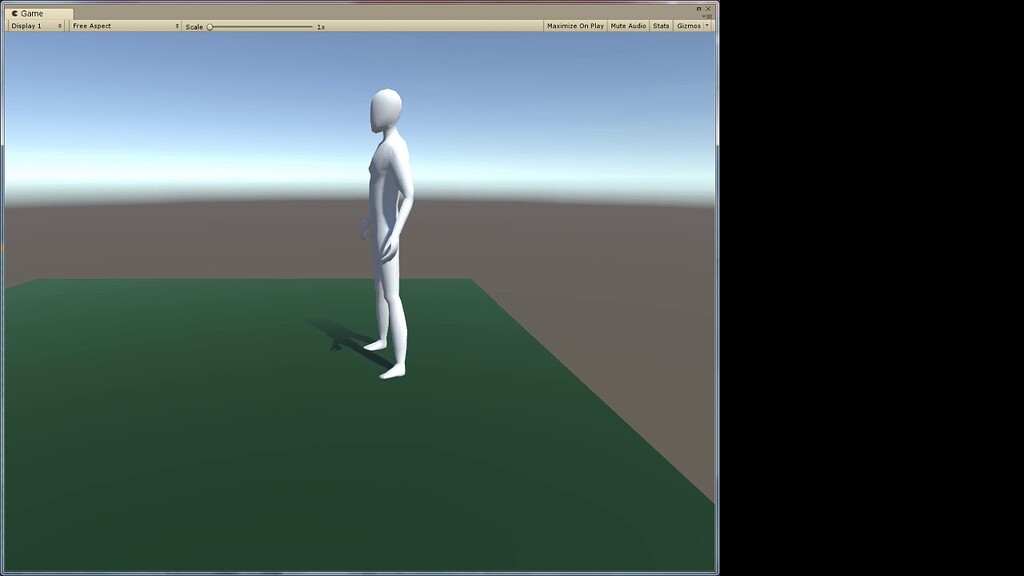
Task: Enable Mute Audio for the game view
Action: pos(627,25)
